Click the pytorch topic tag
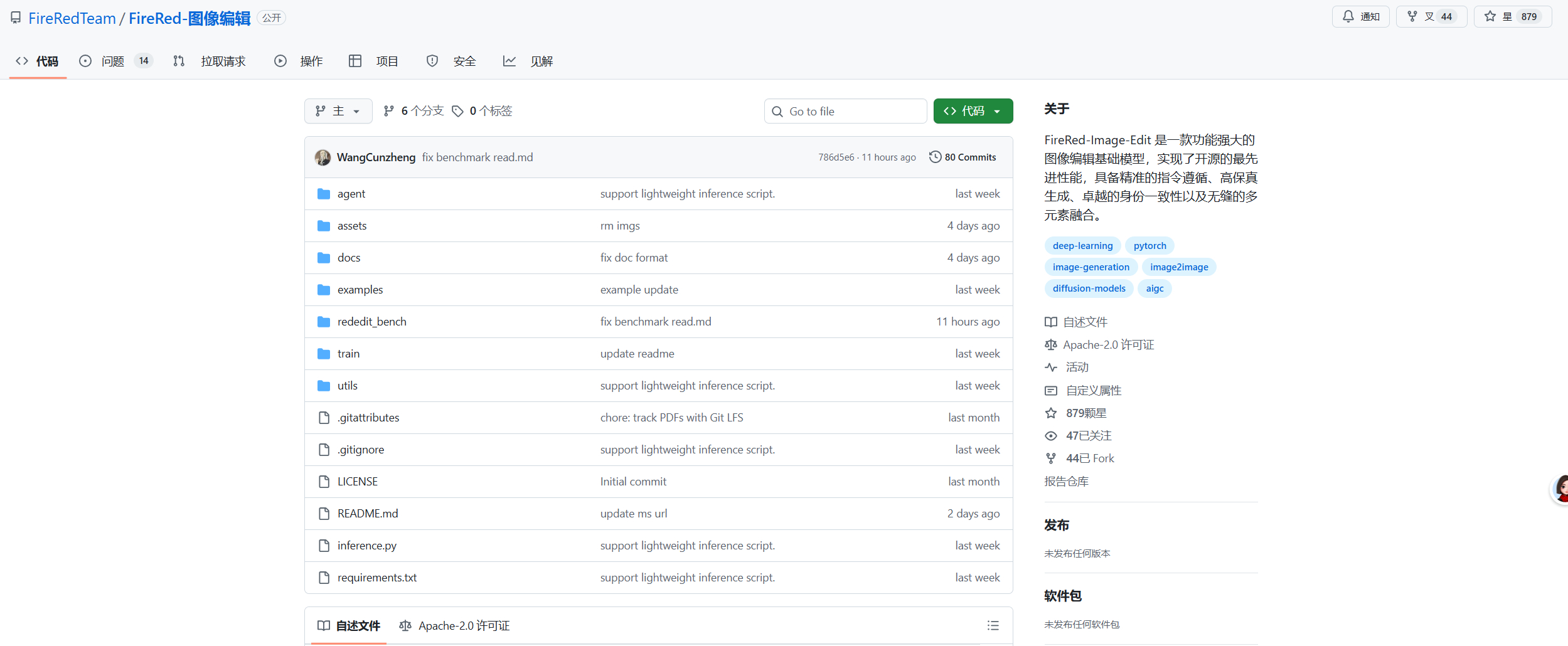Screen dimensions: 1568x646 click(x=1150, y=246)
